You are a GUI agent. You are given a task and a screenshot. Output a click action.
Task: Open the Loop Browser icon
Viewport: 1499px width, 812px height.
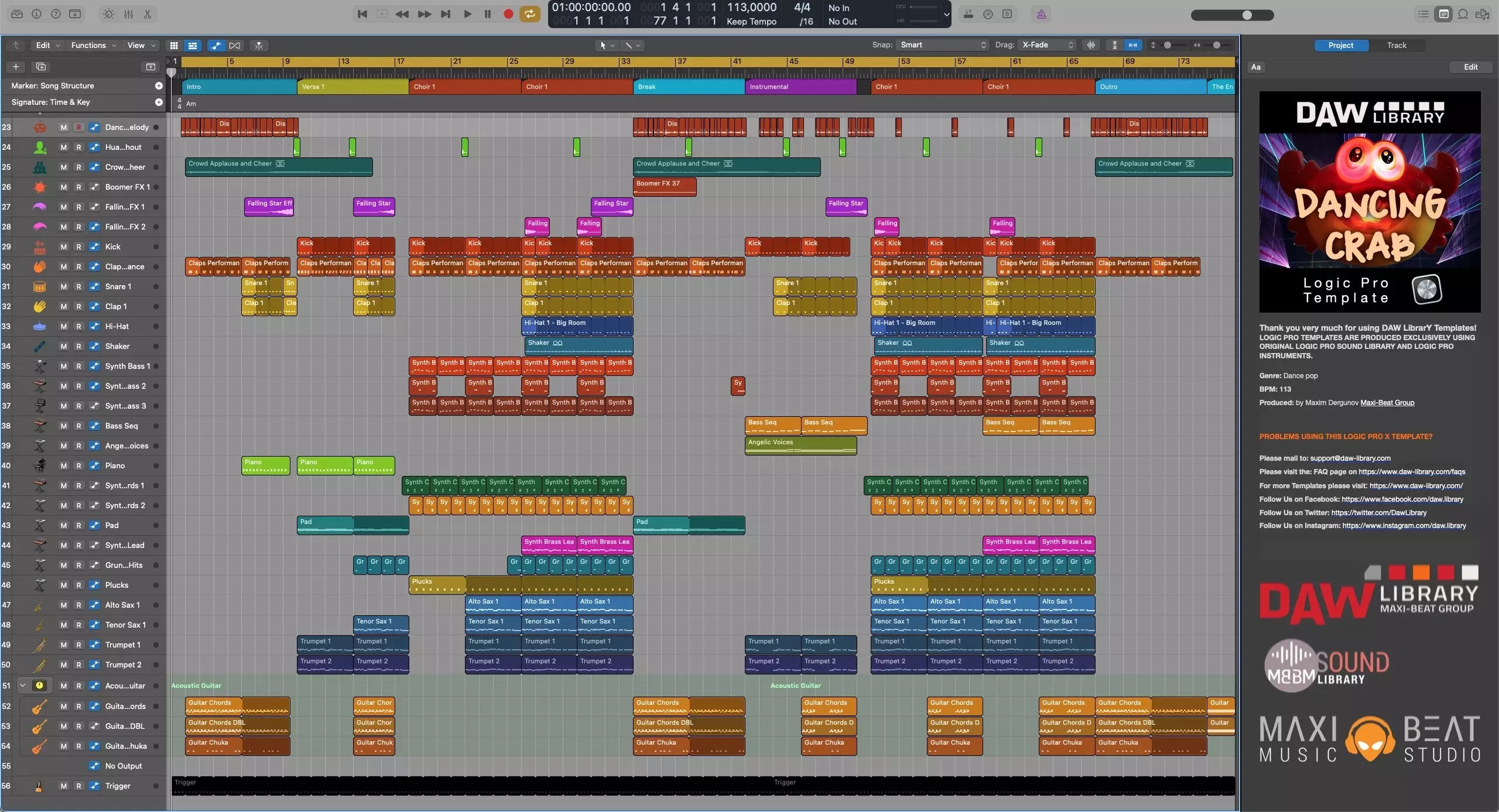pos(1463,14)
